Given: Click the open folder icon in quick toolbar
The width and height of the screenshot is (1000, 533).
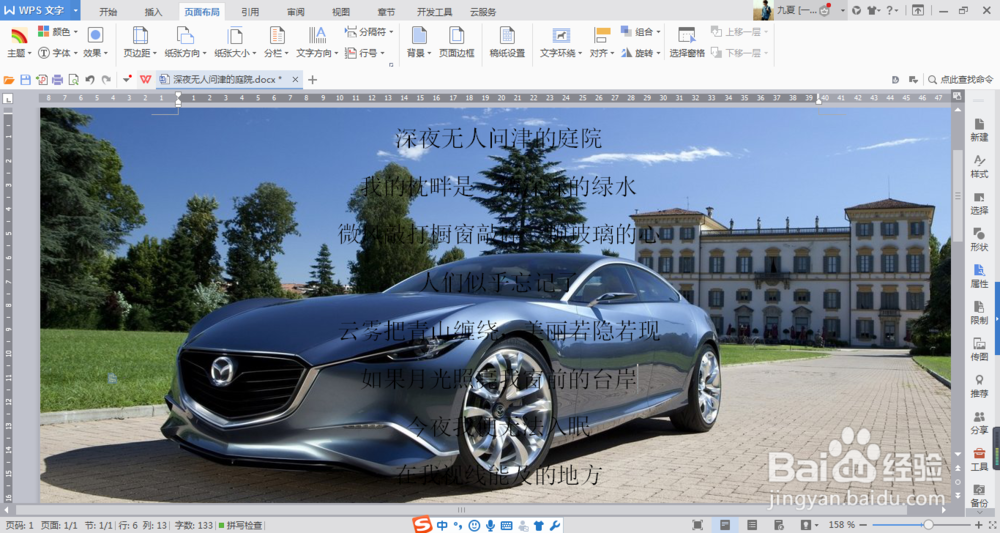Looking at the screenshot, I should click(9, 80).
